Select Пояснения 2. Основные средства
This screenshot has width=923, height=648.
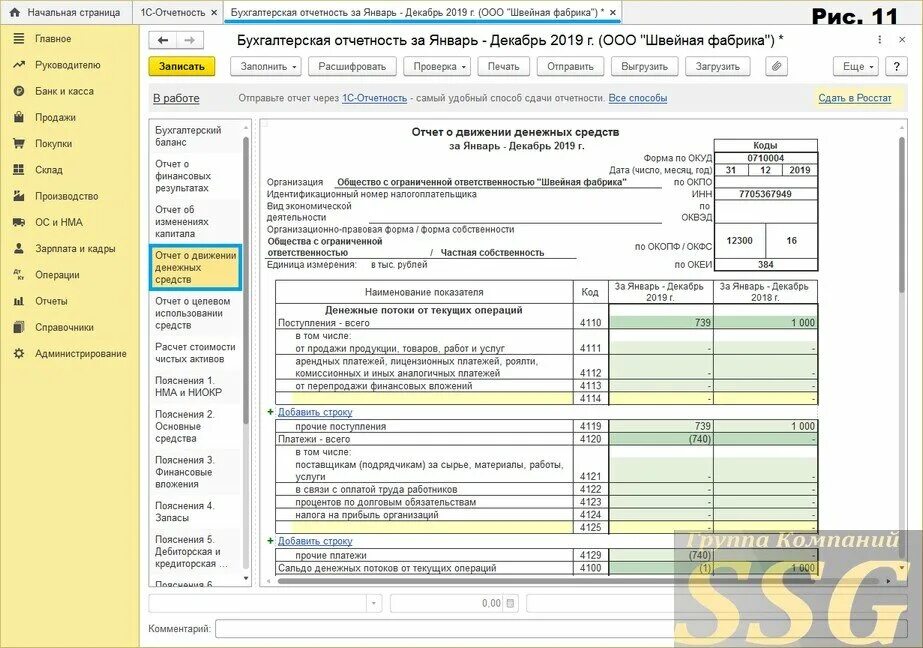coord(195,426)
